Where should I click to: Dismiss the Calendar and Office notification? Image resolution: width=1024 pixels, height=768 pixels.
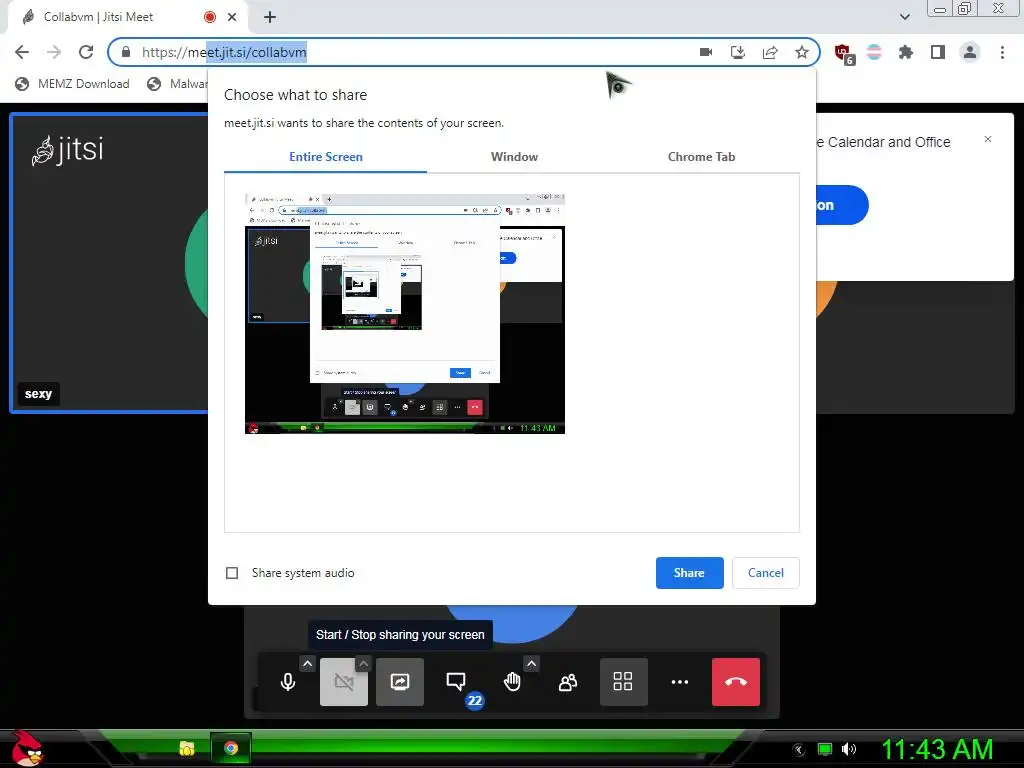click(x=988, y=139)
